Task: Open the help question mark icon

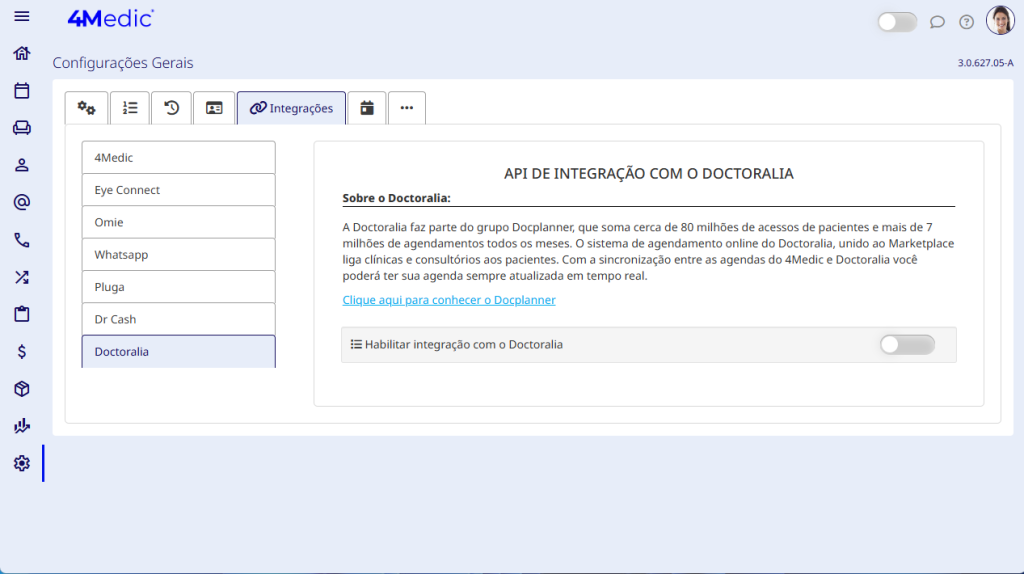Action: [x=967, y=22]
